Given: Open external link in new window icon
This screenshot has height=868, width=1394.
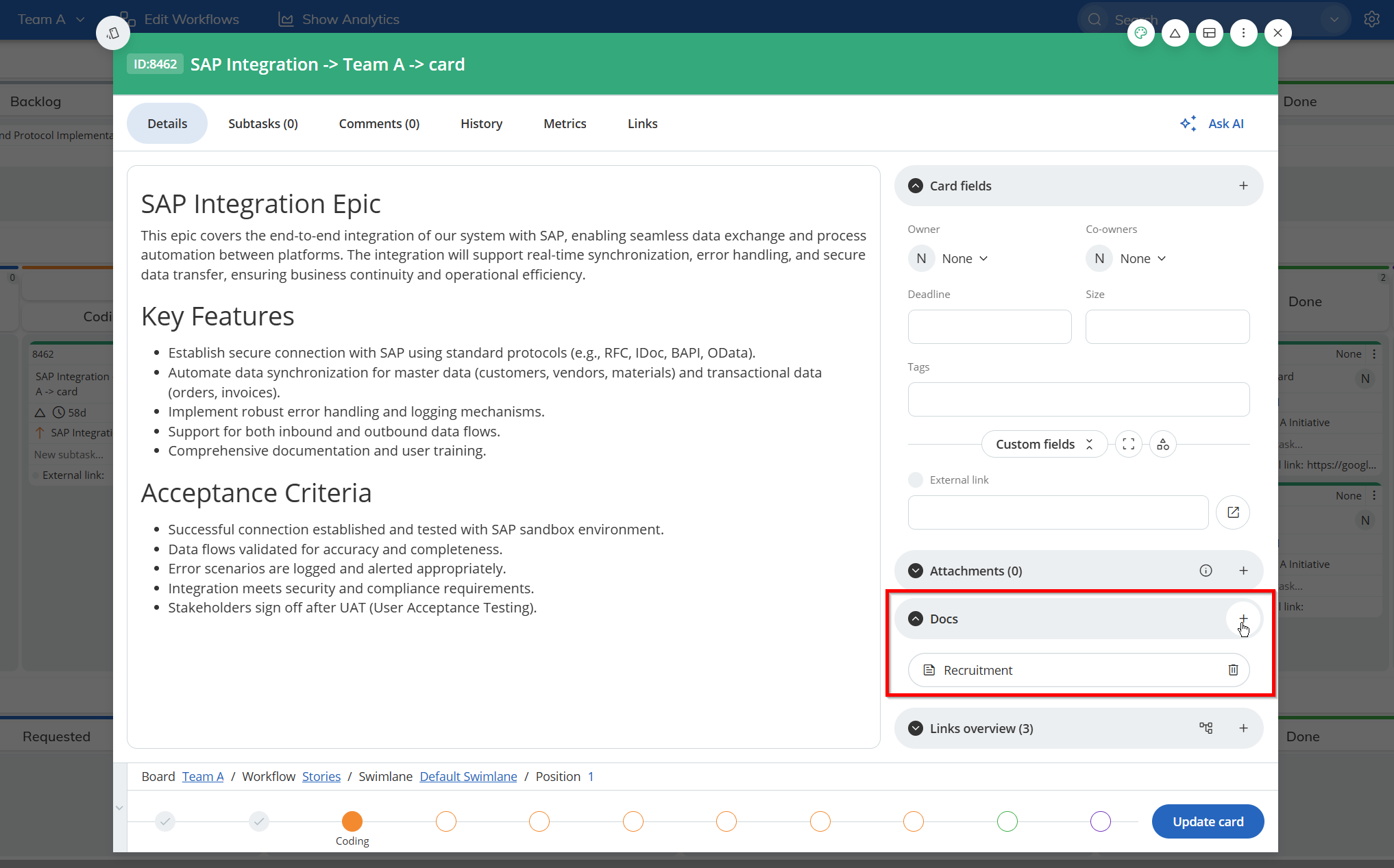Looking at the screenshot, I should point(1233,512).
